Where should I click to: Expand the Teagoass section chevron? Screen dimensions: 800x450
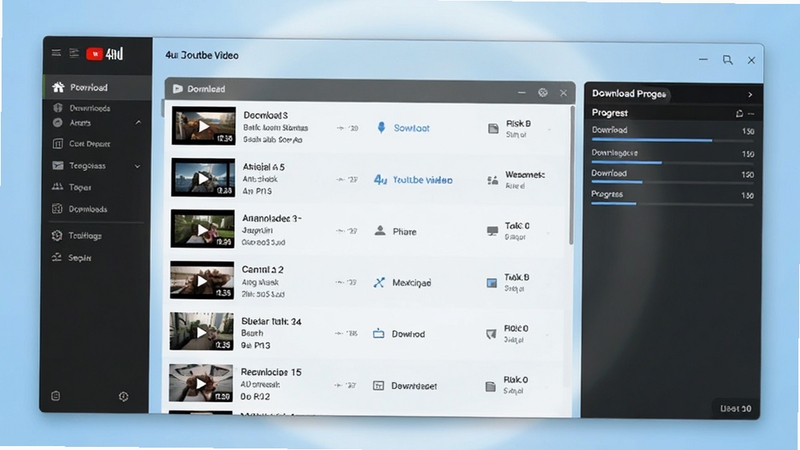pos(137,166)
